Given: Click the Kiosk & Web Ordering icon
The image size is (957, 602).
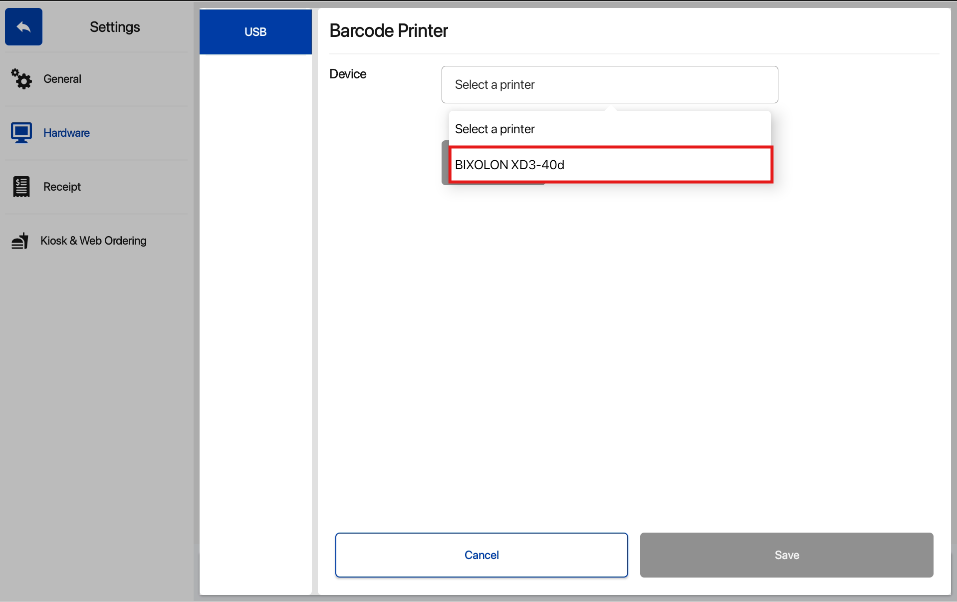Looking at the screenshot, I should click(x=20, y=241).
